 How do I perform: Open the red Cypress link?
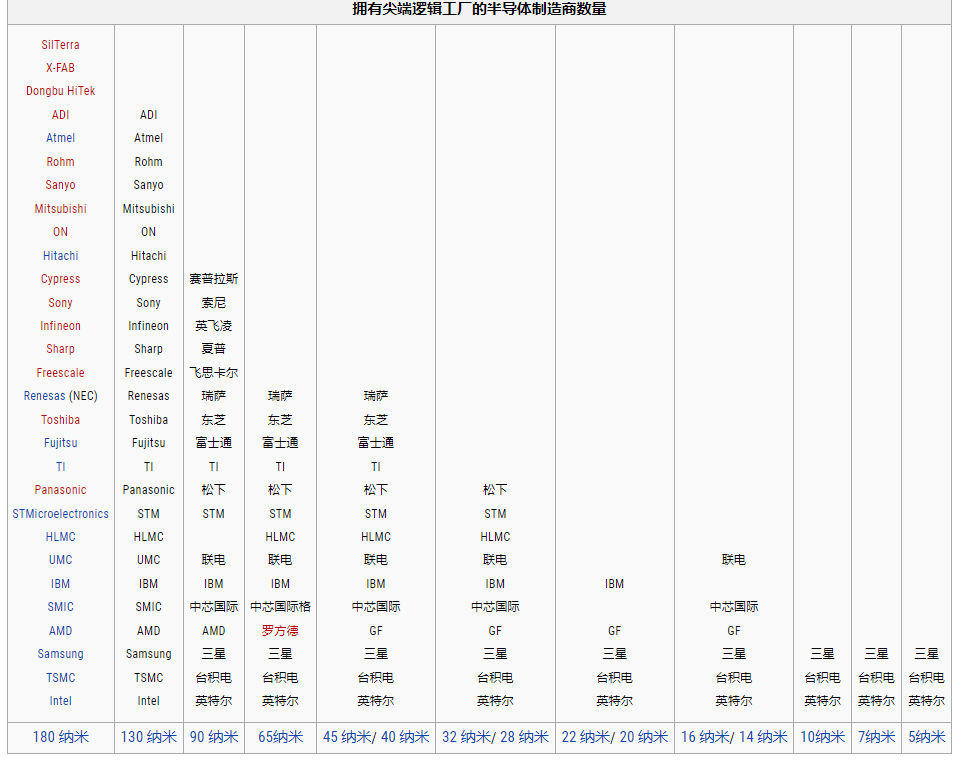60,279
